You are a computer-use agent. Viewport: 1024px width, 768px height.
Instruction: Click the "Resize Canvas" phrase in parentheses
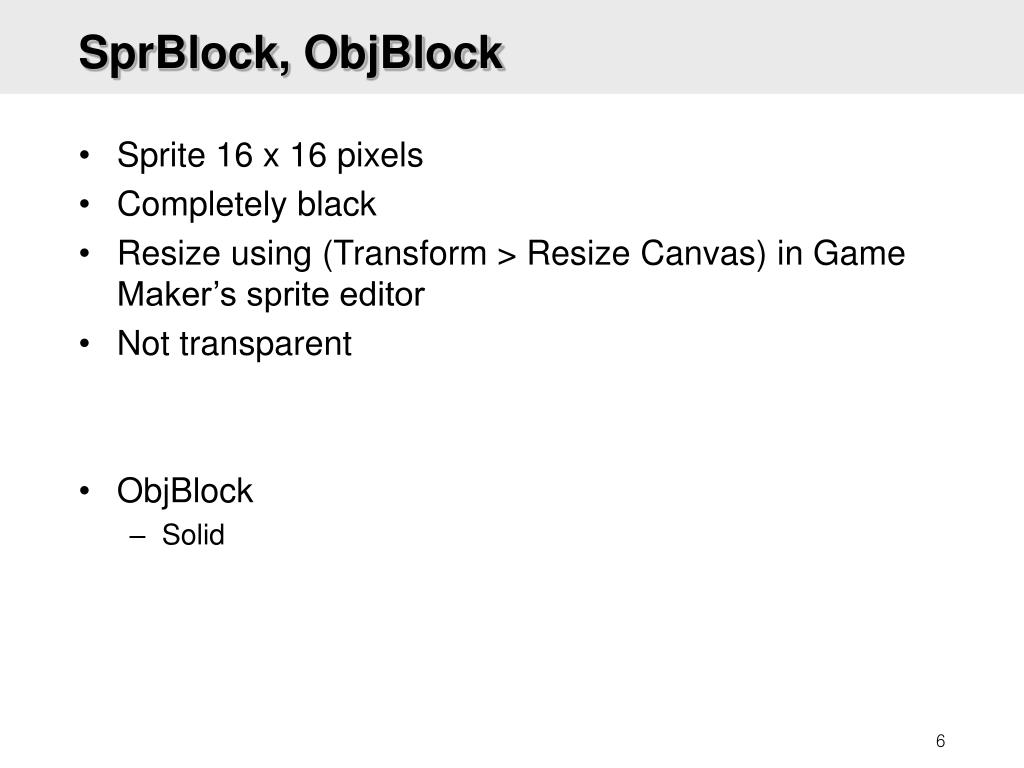641,253
